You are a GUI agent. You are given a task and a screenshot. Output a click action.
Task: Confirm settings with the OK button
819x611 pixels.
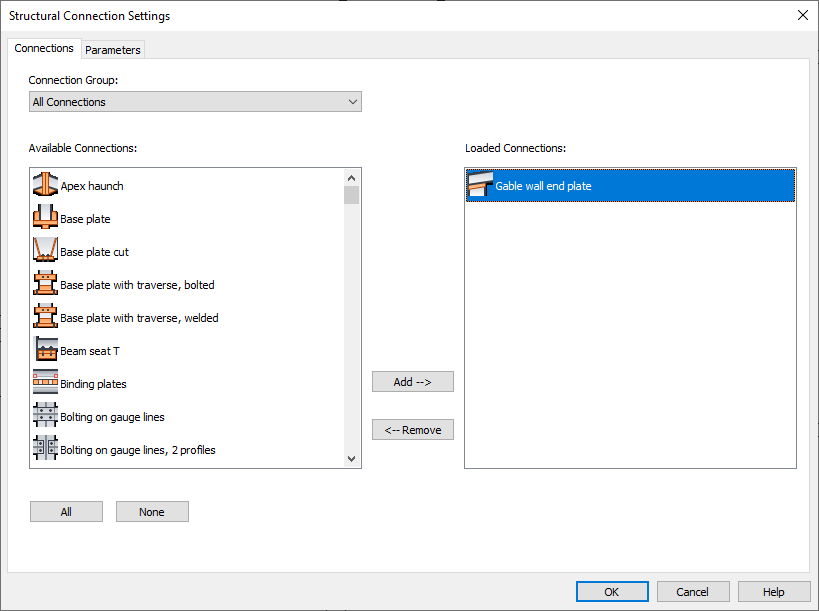pyautogui.click(x=611, y=591)
